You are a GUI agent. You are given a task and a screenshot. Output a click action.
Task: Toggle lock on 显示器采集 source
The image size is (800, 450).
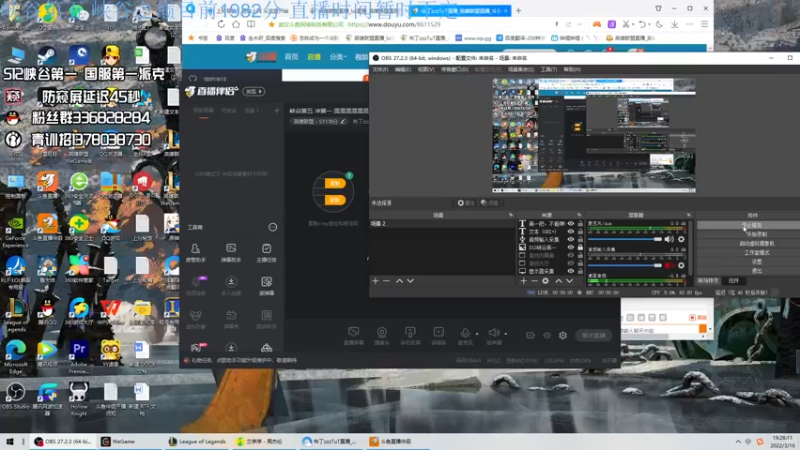tap(580, 271)
